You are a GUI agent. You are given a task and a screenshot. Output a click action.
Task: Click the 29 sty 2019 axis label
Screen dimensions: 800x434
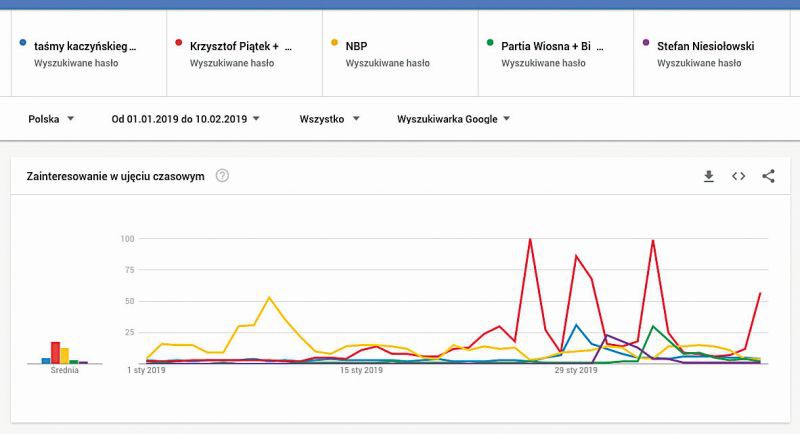pyautogui.click(x=576, y=371)
